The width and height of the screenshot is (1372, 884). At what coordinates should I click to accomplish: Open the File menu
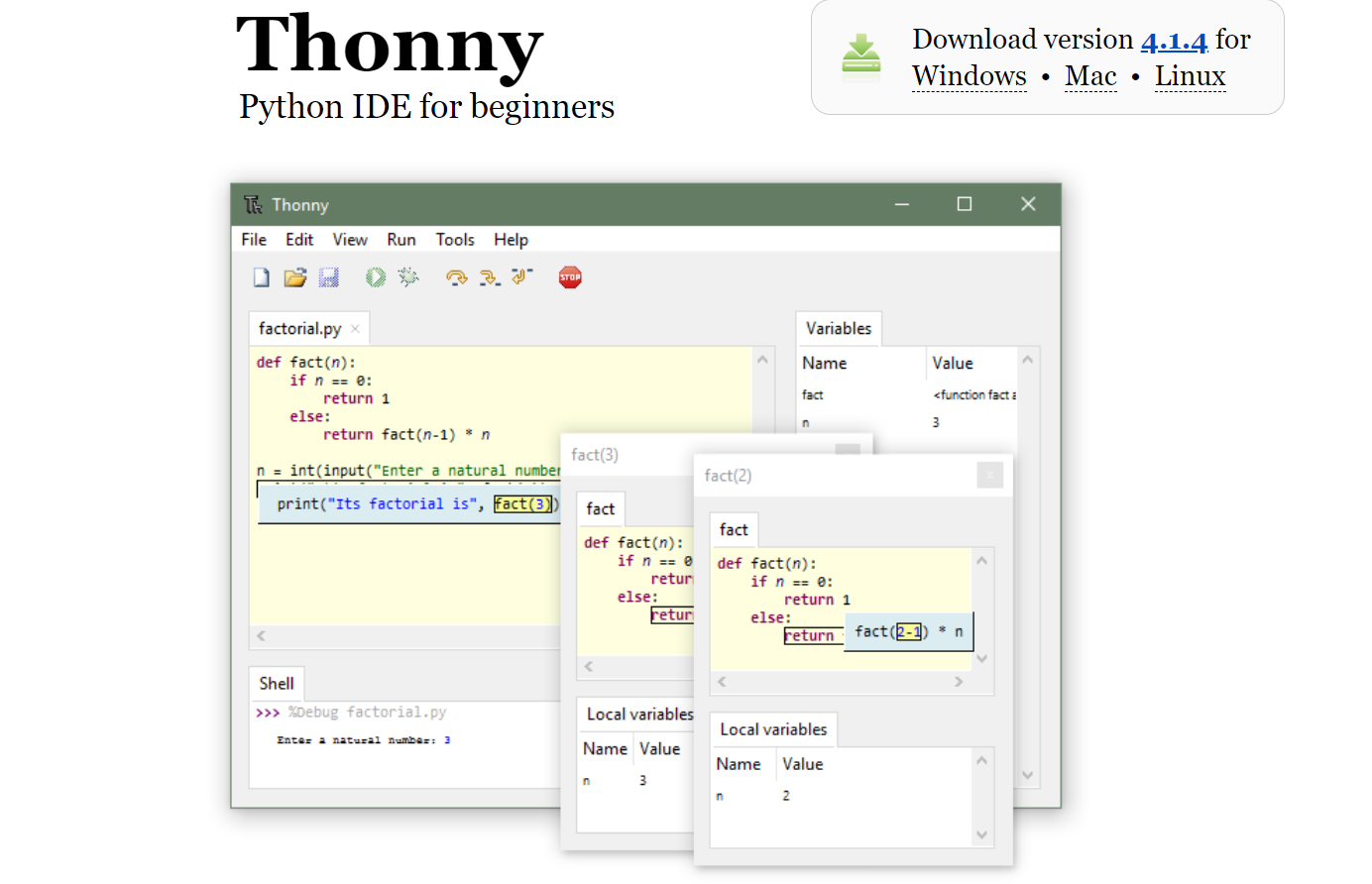254,240
